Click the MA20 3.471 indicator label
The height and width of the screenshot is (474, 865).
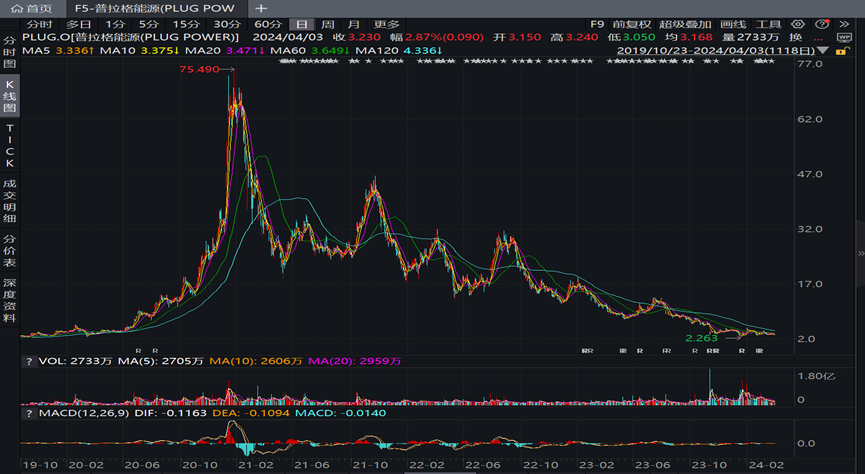225,50
